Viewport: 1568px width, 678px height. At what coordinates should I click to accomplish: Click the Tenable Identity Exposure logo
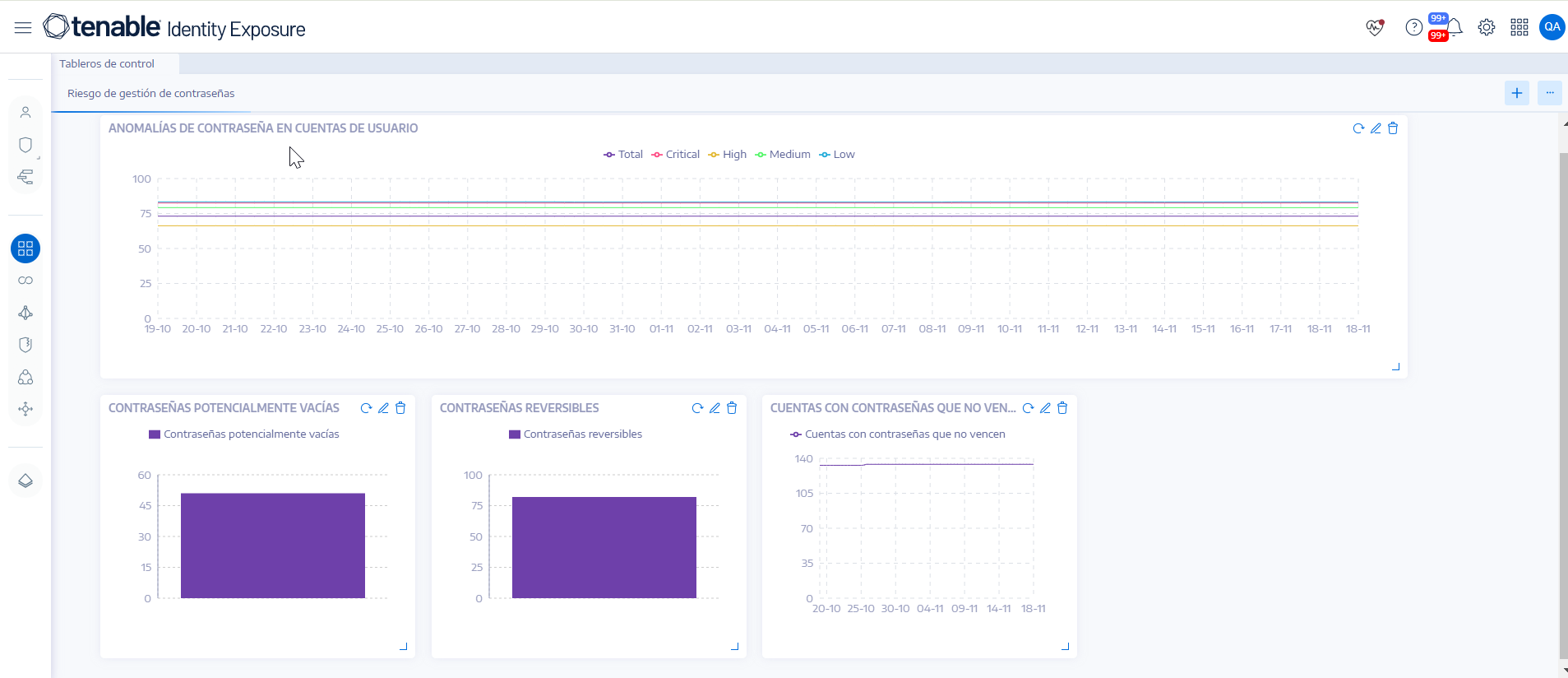(174, 27)
